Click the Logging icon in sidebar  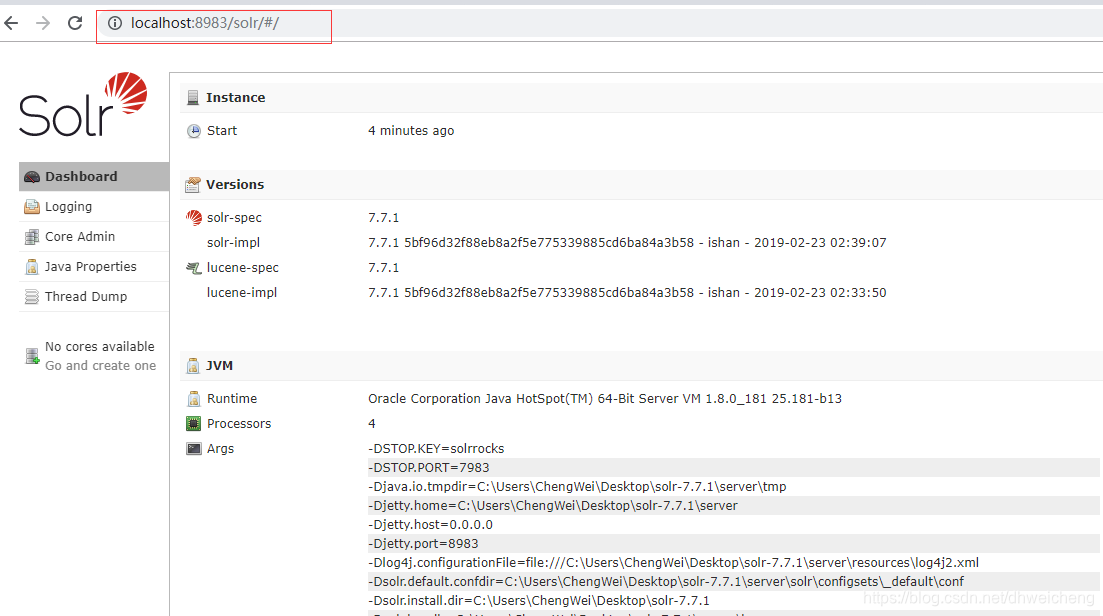32,207
